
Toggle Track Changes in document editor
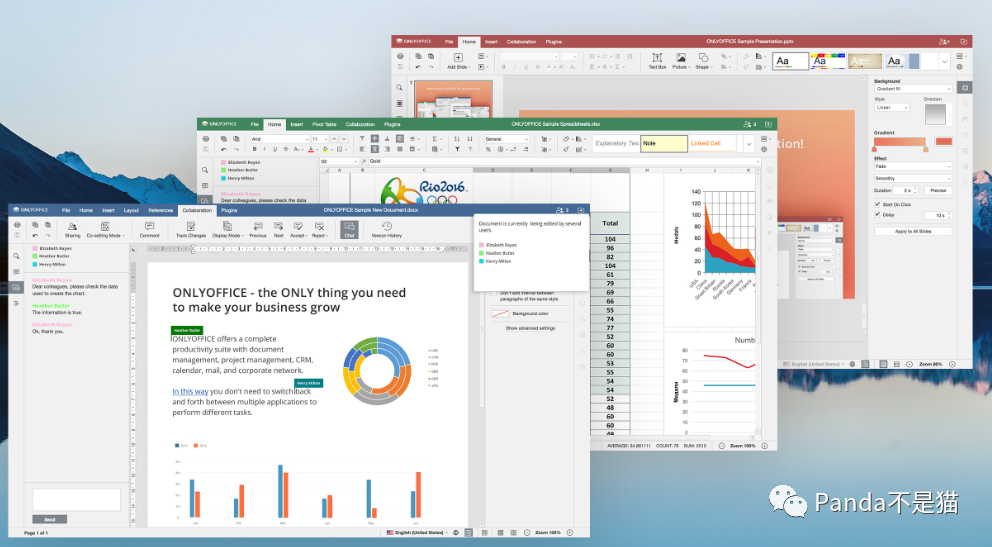click(191, 229)
